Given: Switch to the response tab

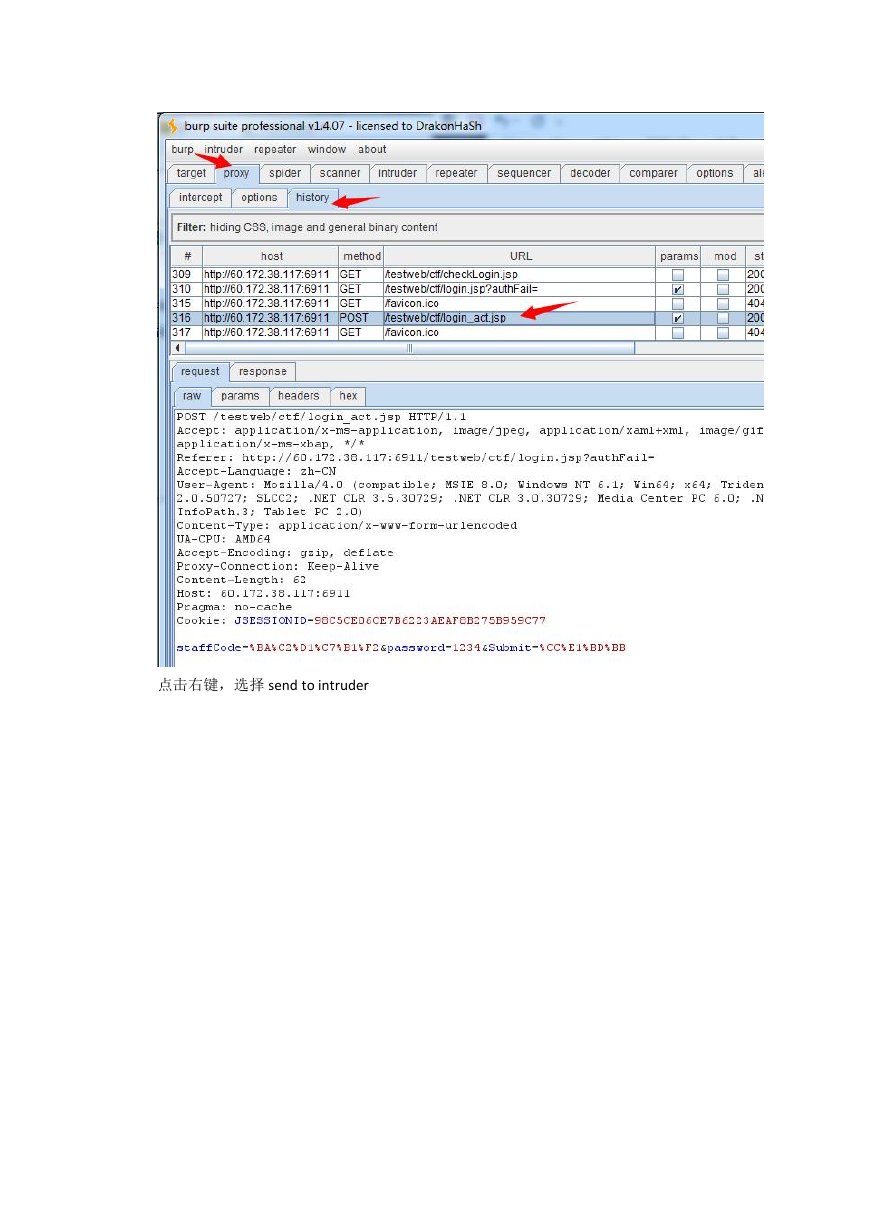Looking at the screenshot, I should [x=263, y=371].
